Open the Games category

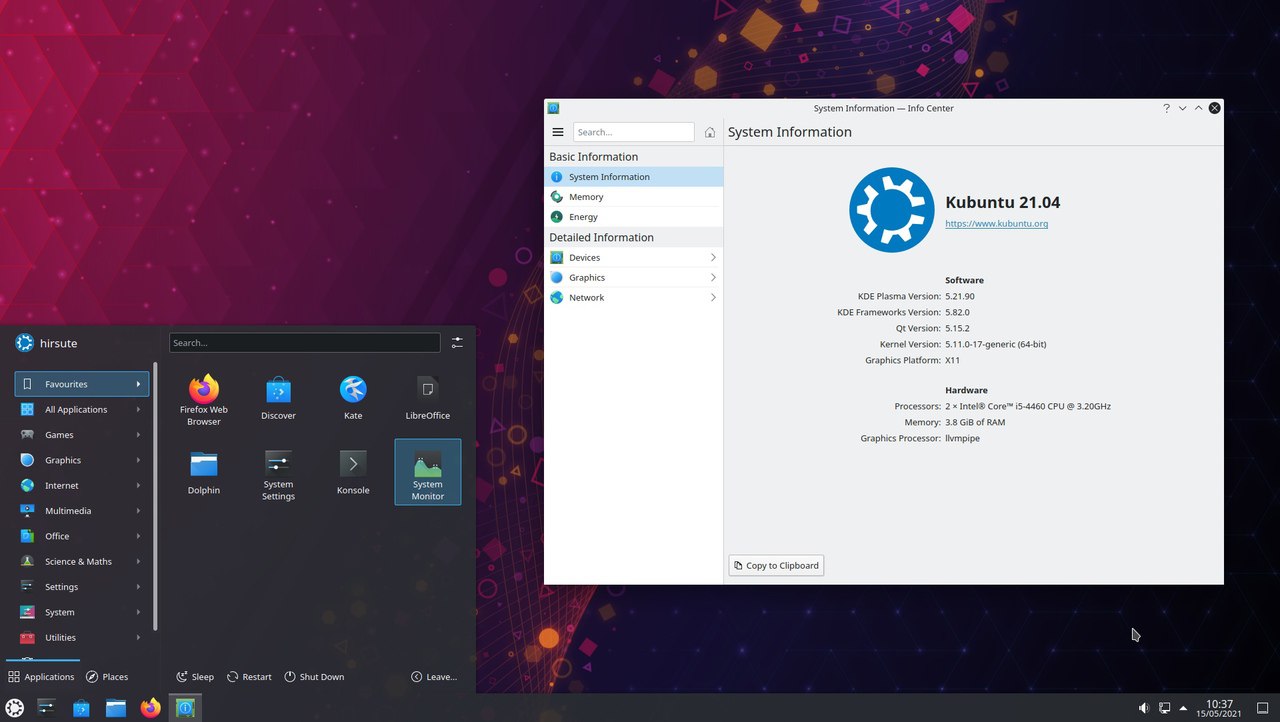(82, 435)
